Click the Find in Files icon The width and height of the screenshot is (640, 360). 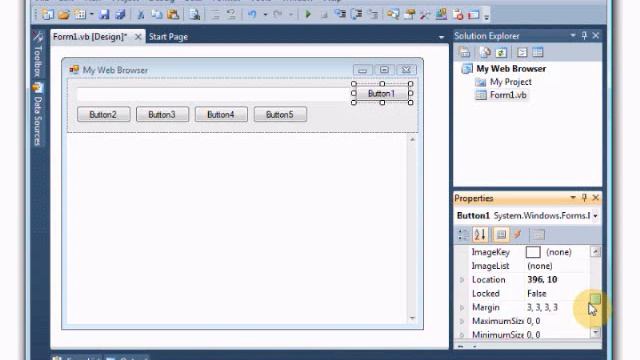[x=195, y=15]
